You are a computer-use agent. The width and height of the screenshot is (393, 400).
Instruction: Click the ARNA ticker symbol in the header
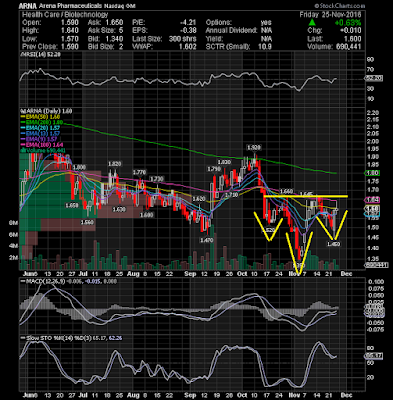tap(28, 6)
